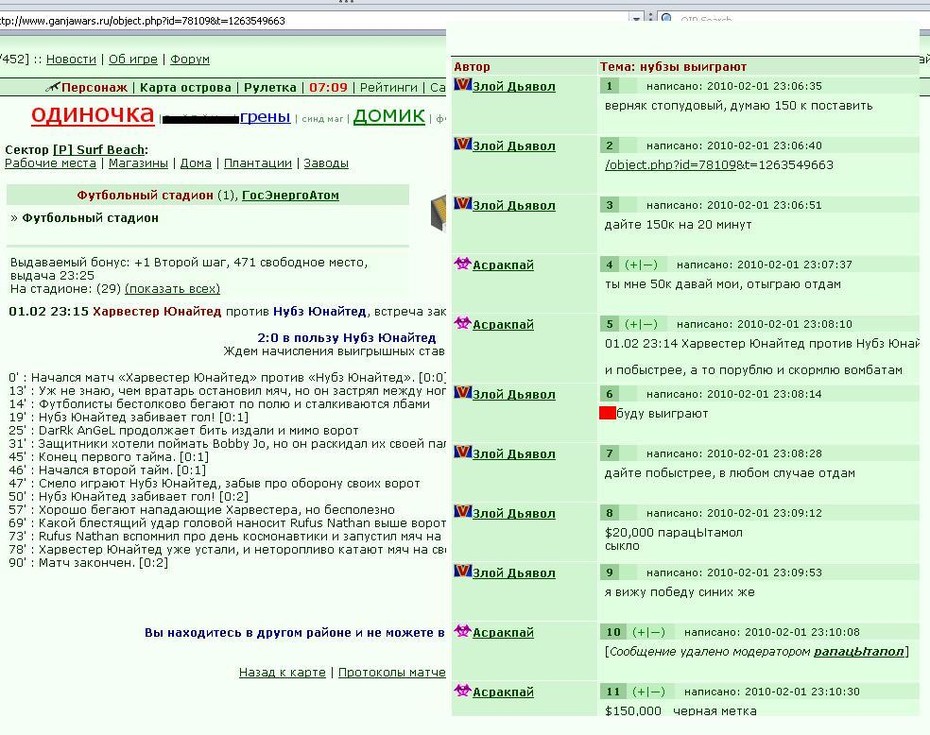930x735 pixels.
Task: Click the stadium building picture
Action: [x=438, y=212]
